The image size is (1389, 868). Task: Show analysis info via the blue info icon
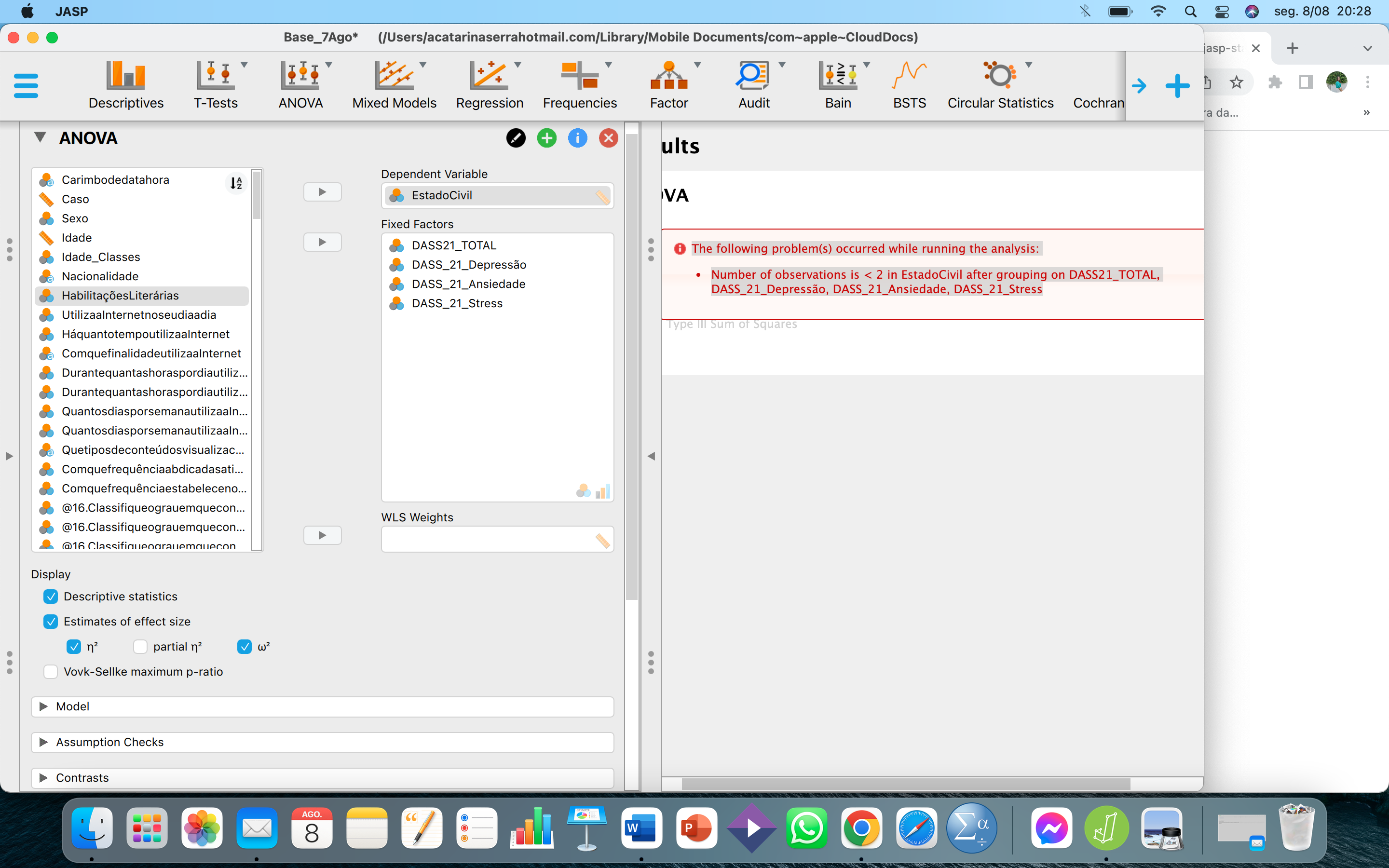coord(577,138)
